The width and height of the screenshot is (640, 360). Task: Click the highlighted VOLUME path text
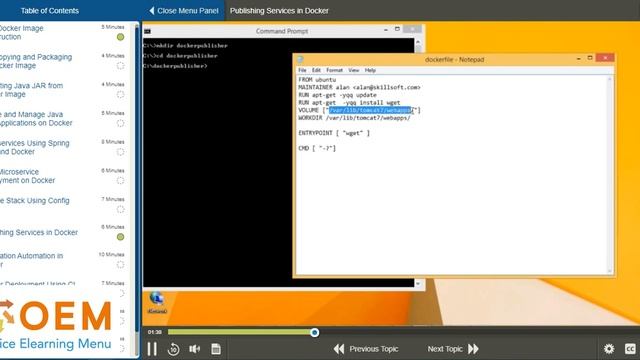click(371, 110)
